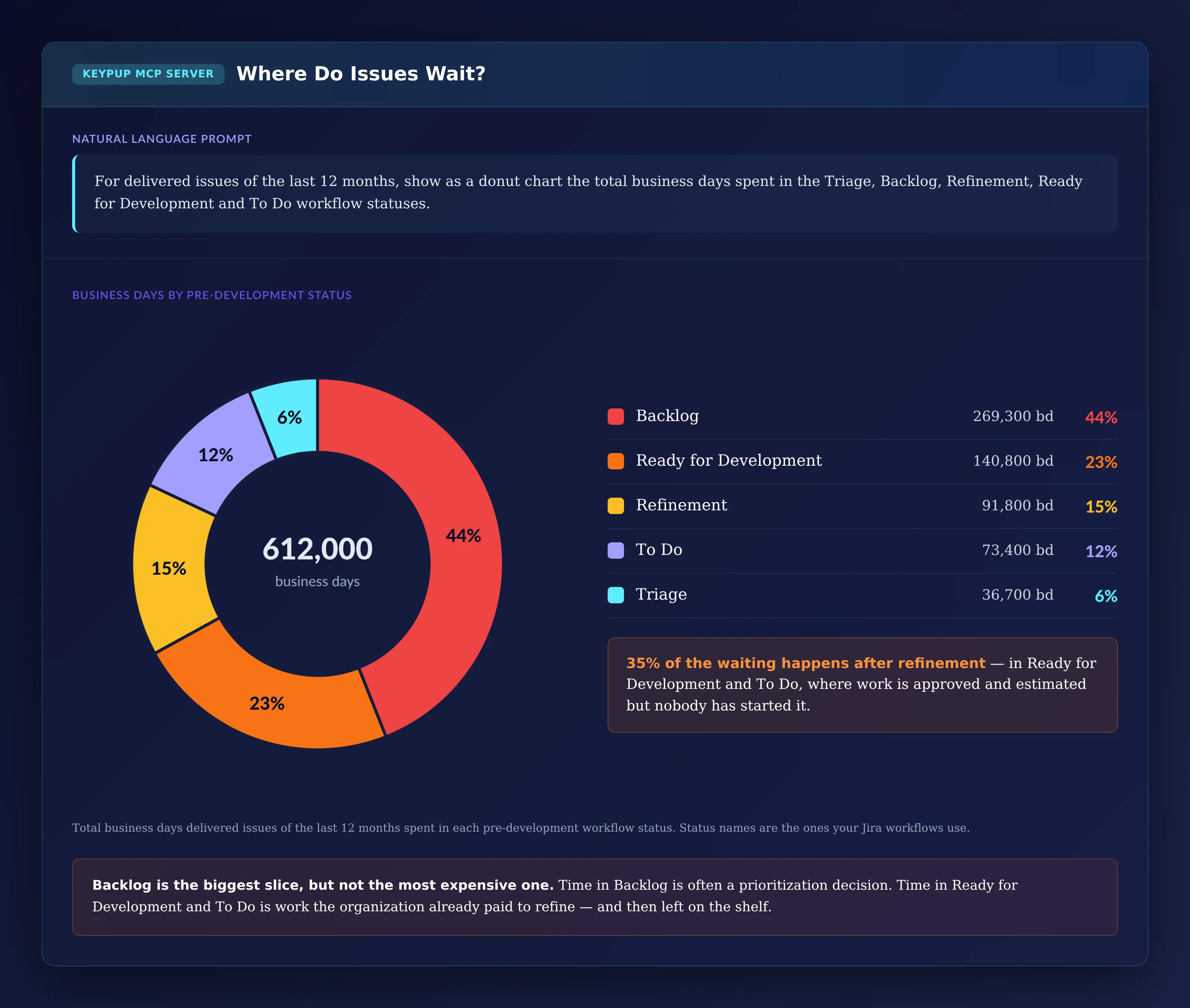Select the cyan Triage legend swatch
The height and width of the screenshot is (1008, 1190).
616,595
